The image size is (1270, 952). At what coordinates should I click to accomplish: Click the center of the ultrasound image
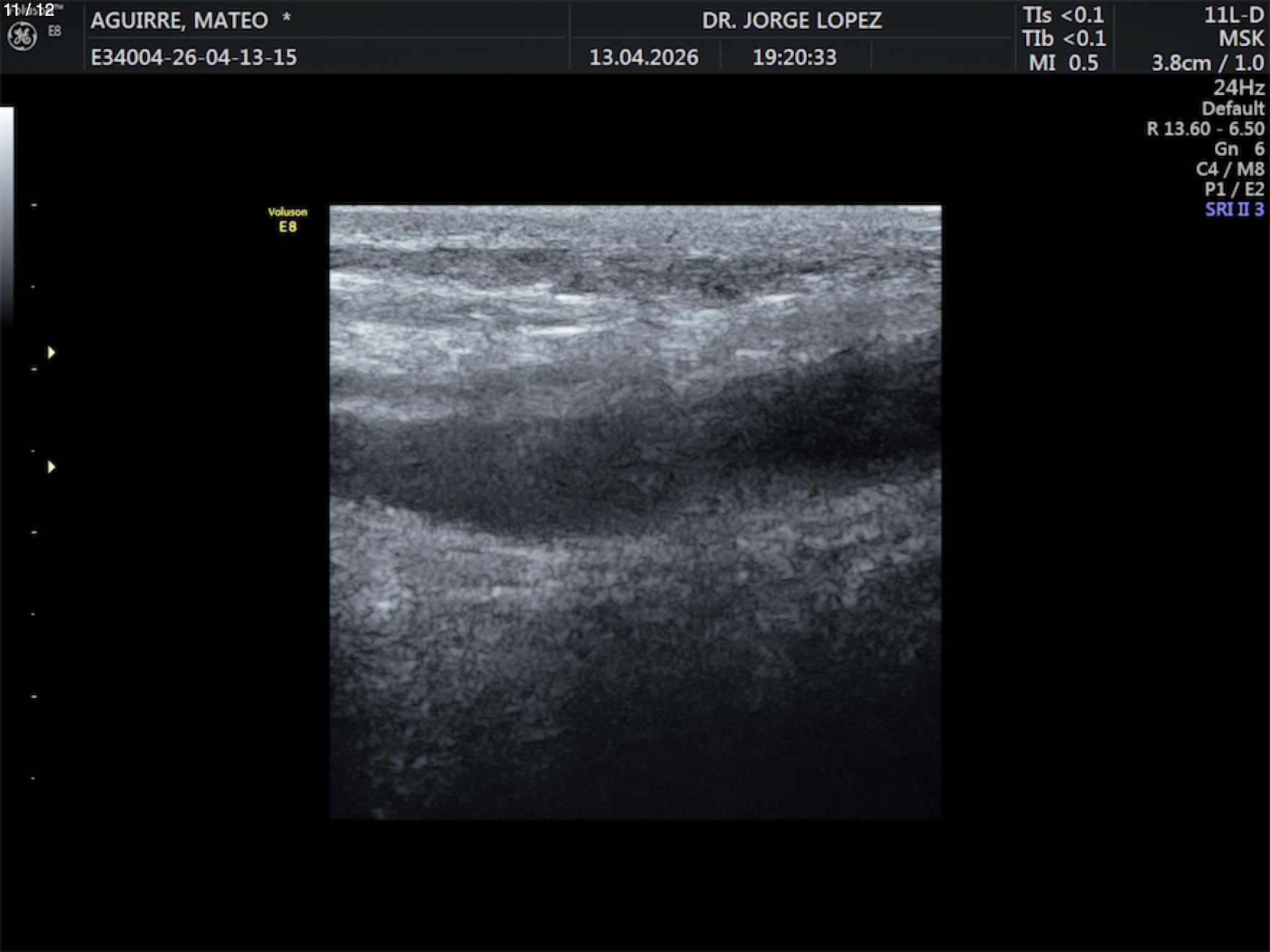[x=635, y=512]
